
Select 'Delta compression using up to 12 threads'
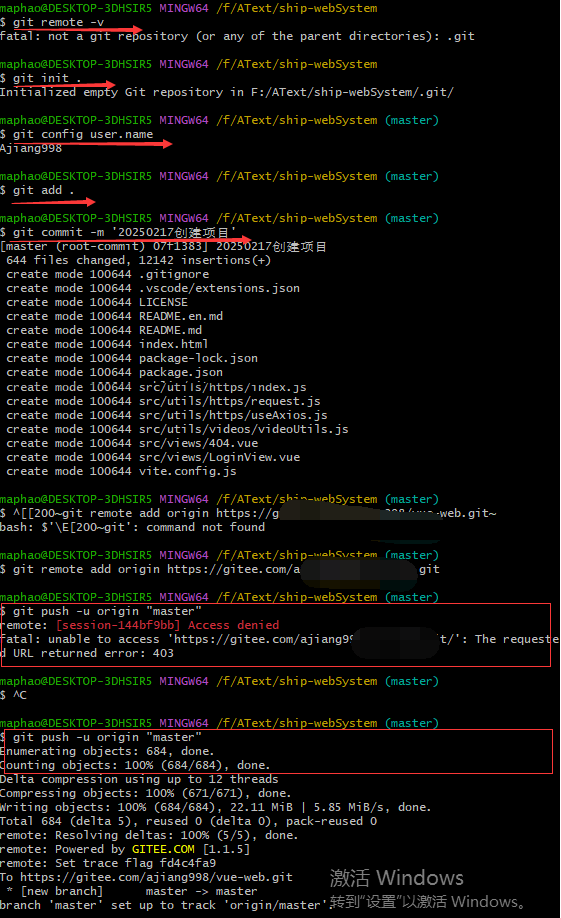[139, 780]
